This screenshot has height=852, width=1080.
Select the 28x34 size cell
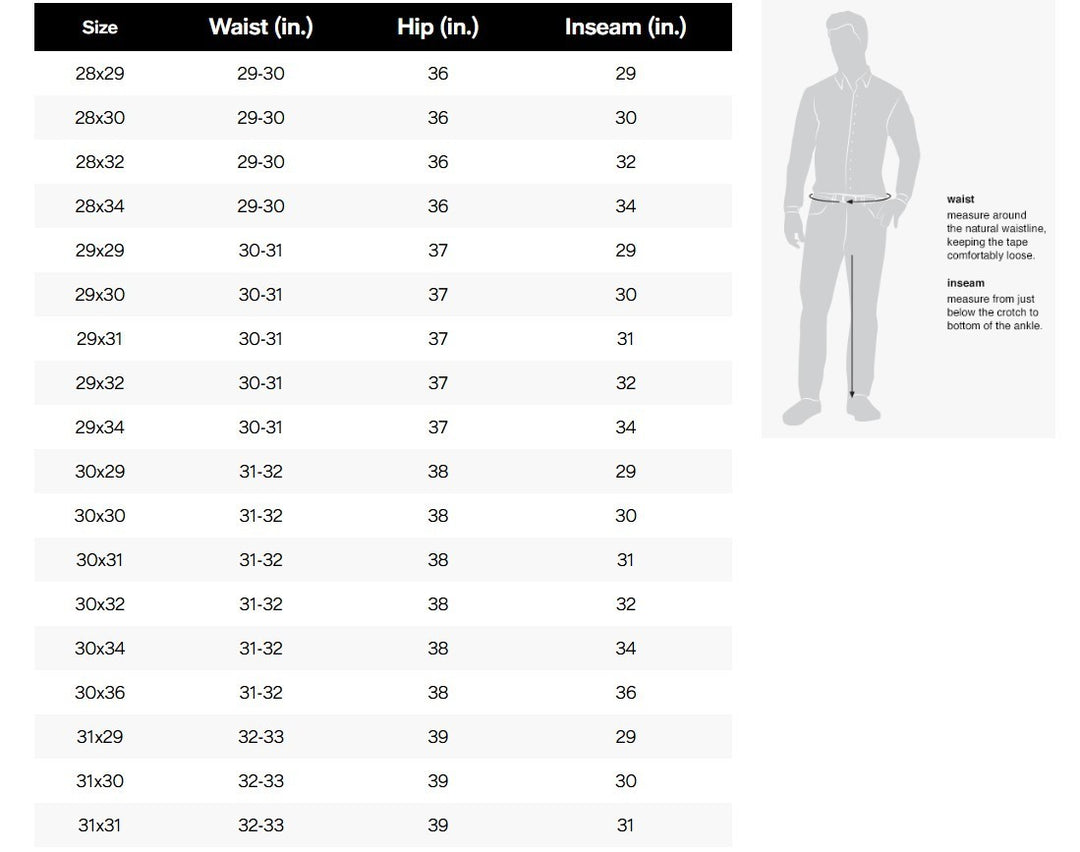pos(100,206)
